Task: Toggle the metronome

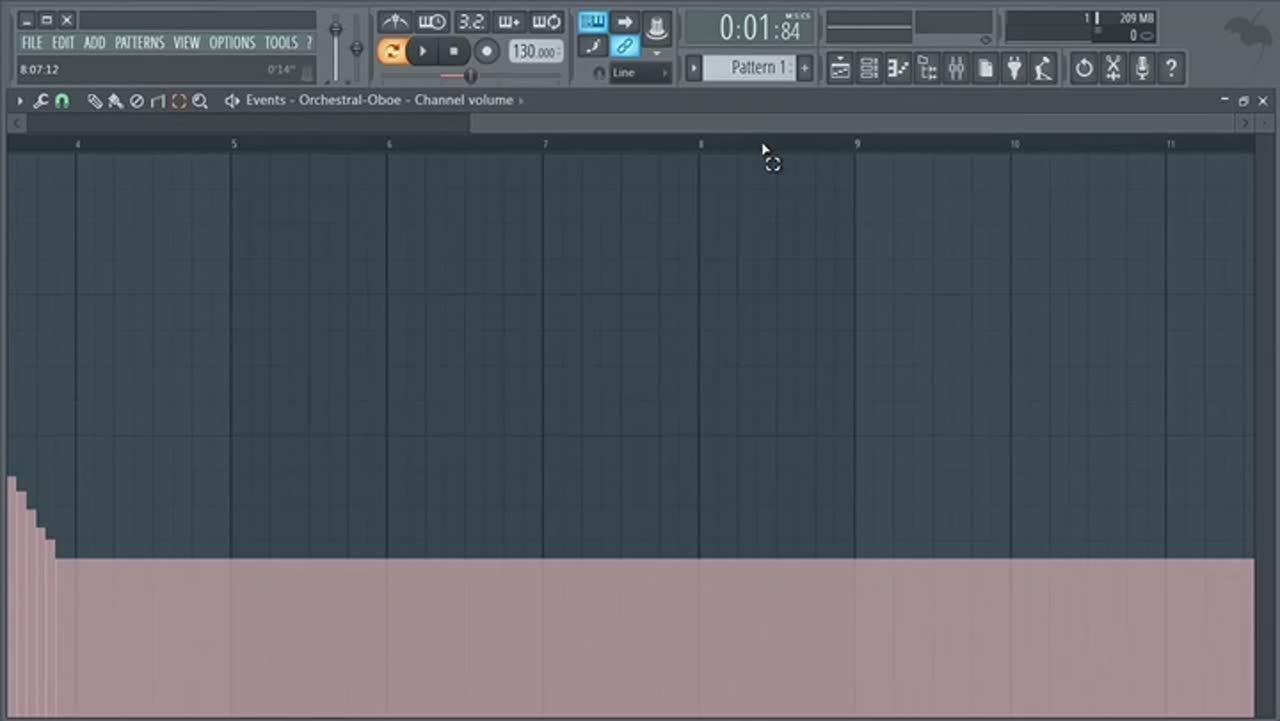Action: pos(395,22)
